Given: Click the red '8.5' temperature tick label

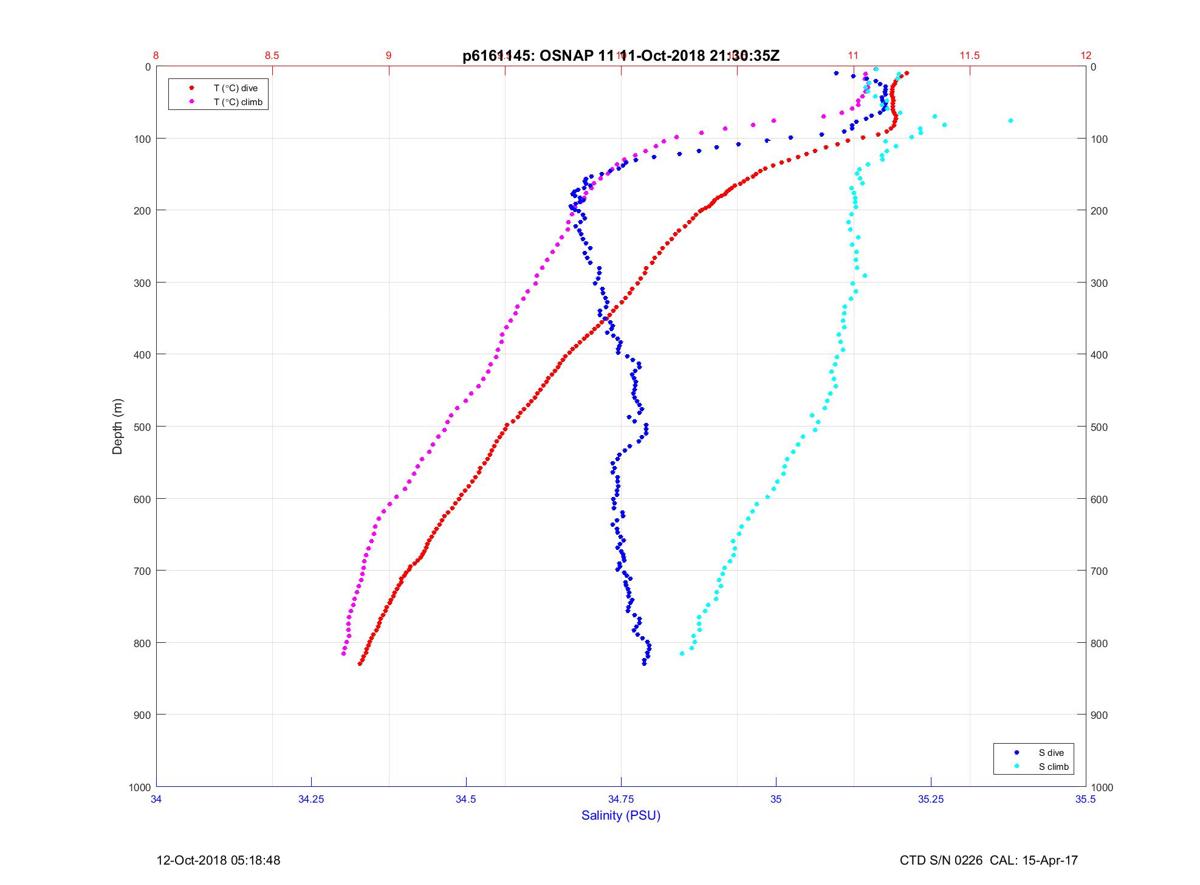Looking at the screenshot, I should tap(272, 55).
